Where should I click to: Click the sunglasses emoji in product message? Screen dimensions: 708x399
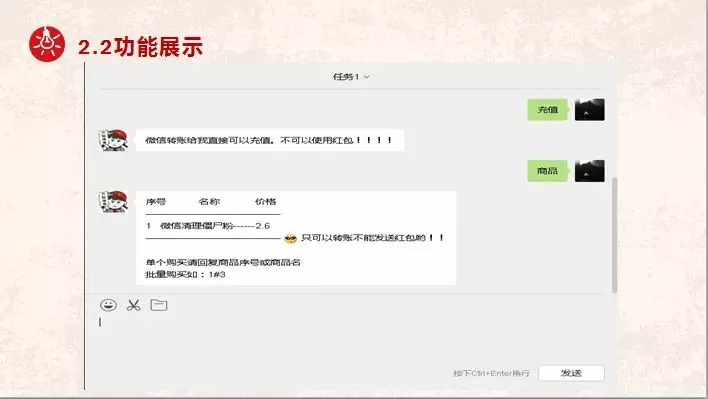(290, 238)
